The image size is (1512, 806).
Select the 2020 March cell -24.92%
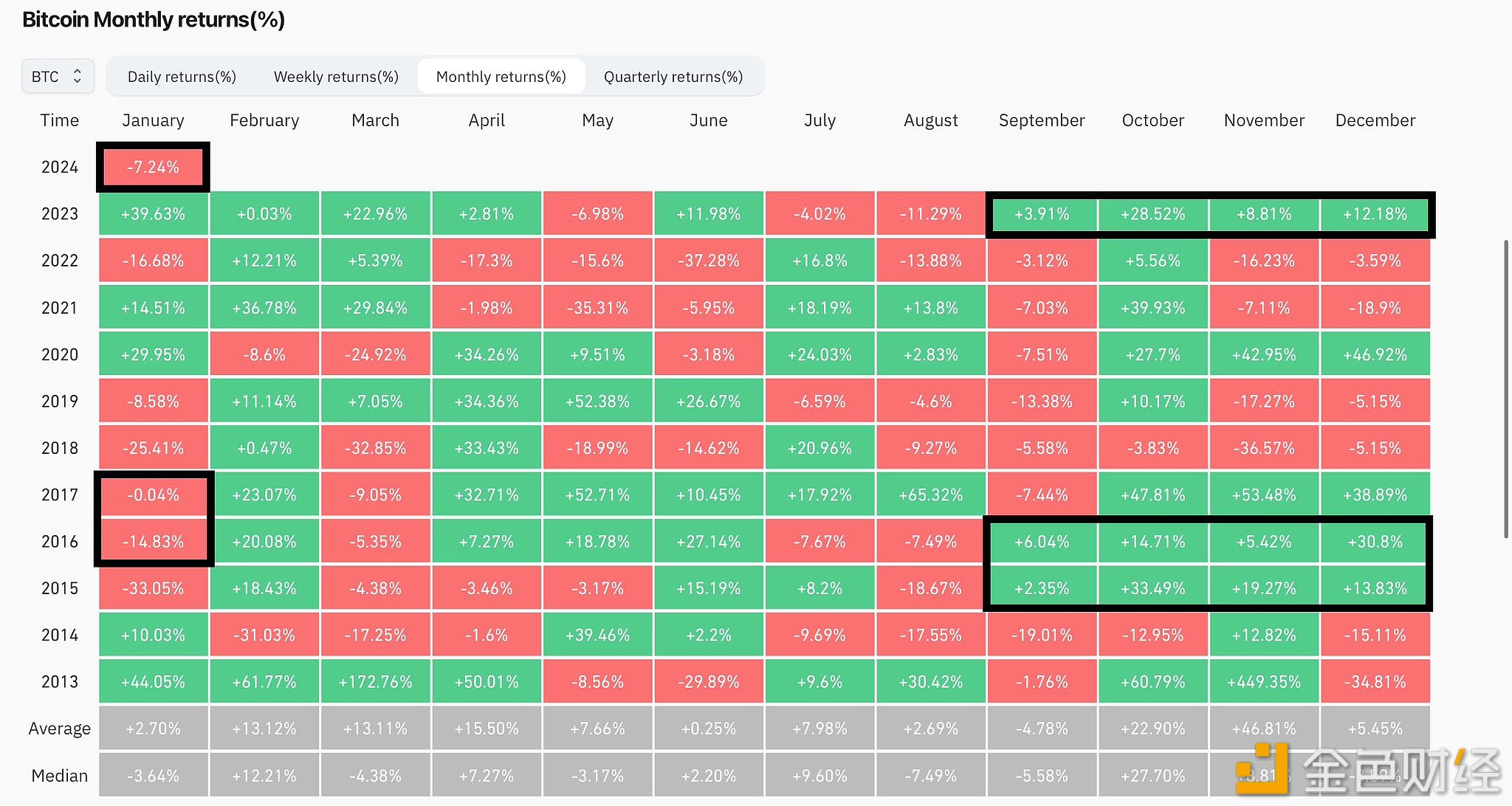click(375, 354)
